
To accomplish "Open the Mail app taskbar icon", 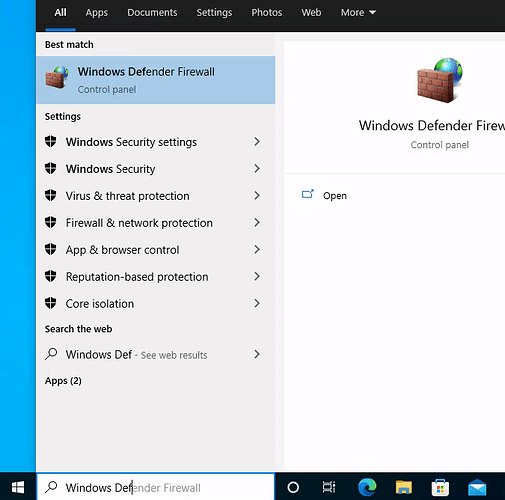I will click(x=477, y=488).
